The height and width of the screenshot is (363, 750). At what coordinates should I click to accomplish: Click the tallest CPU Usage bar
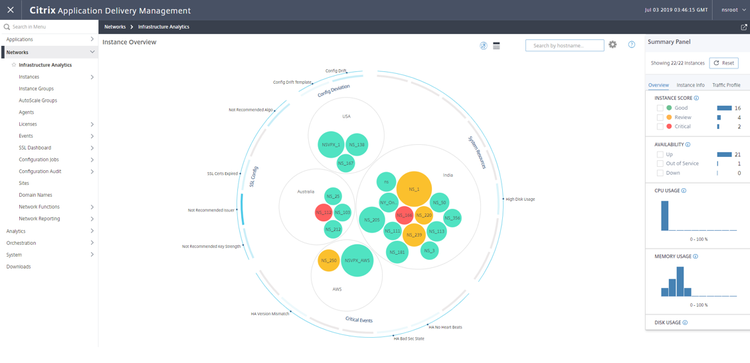664,216
